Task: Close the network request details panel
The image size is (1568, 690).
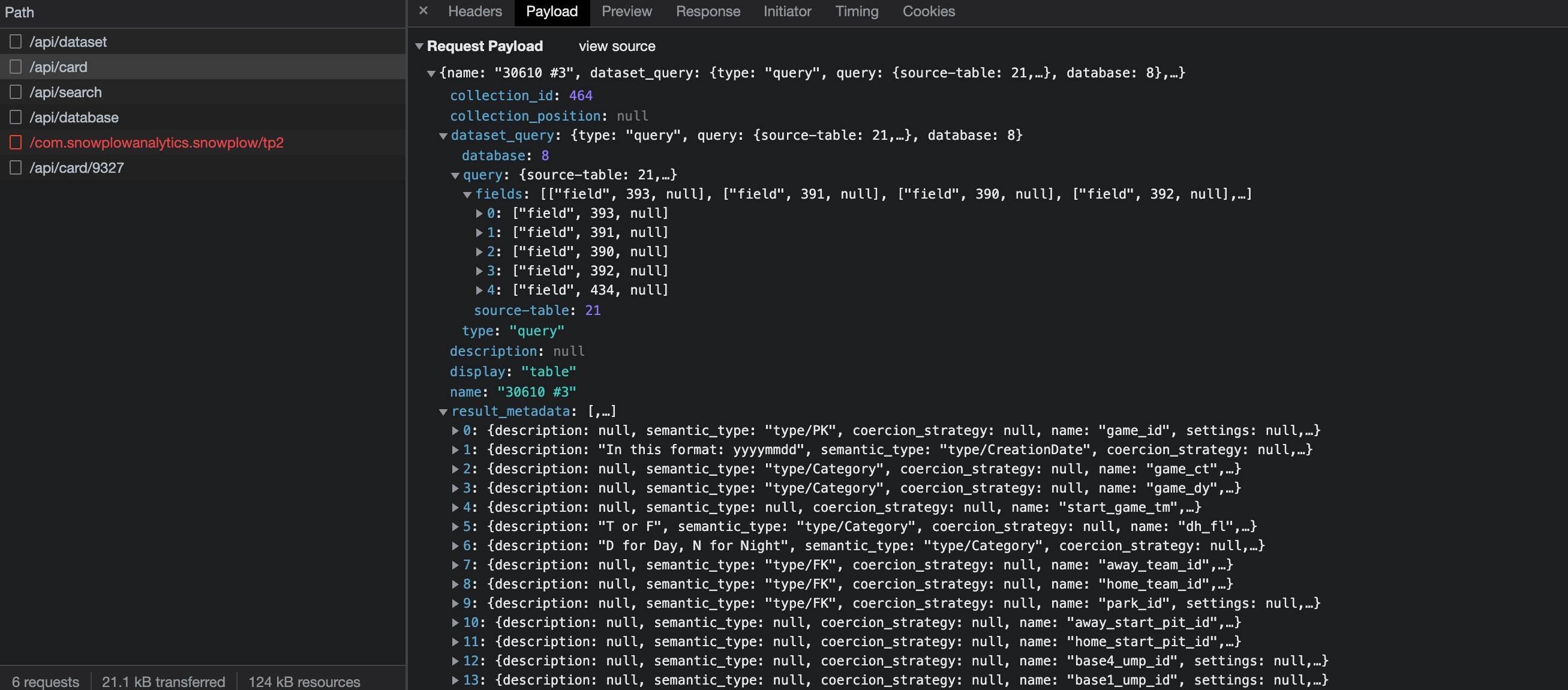Action: pyautogui.click(x=423, y=11)
